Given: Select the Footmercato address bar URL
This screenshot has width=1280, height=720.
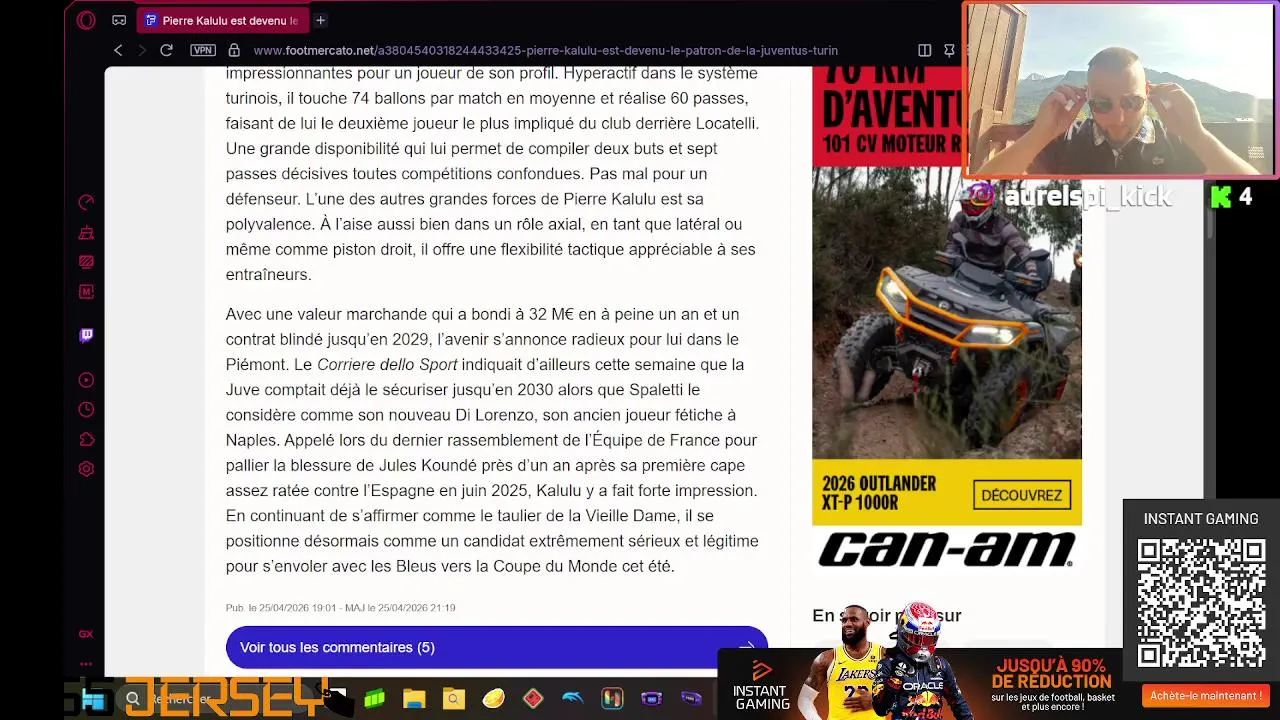Looking at the screenshot, I should pos(545,50).
